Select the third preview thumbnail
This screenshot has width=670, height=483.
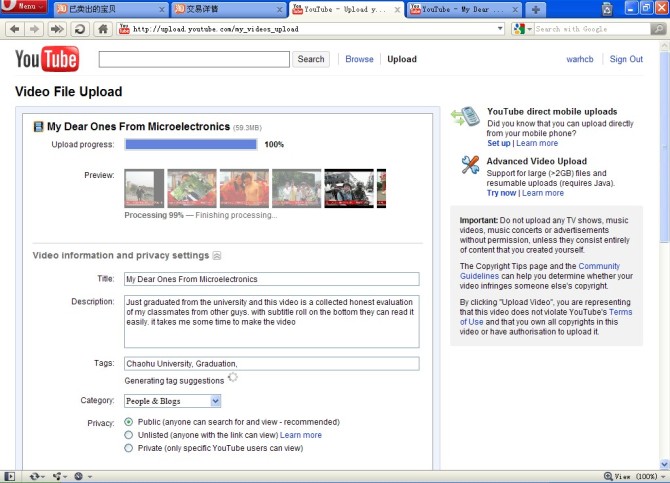[244, 188]
